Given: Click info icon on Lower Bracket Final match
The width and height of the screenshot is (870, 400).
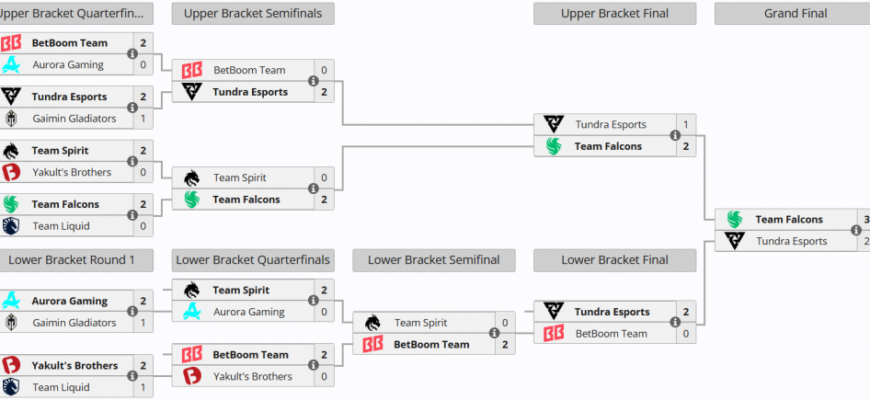Looking at the screenshot, I should (675, 322).
